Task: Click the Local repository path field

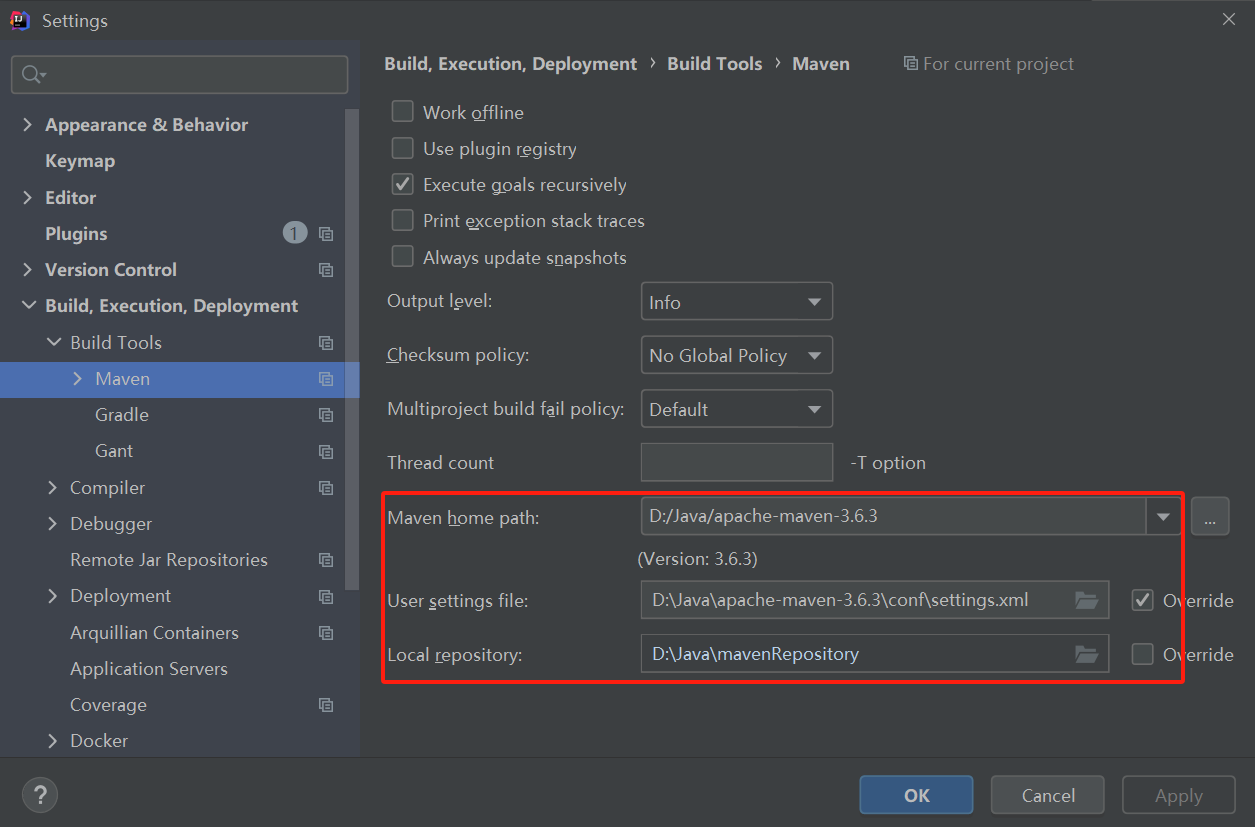Action: click(875, 654)
